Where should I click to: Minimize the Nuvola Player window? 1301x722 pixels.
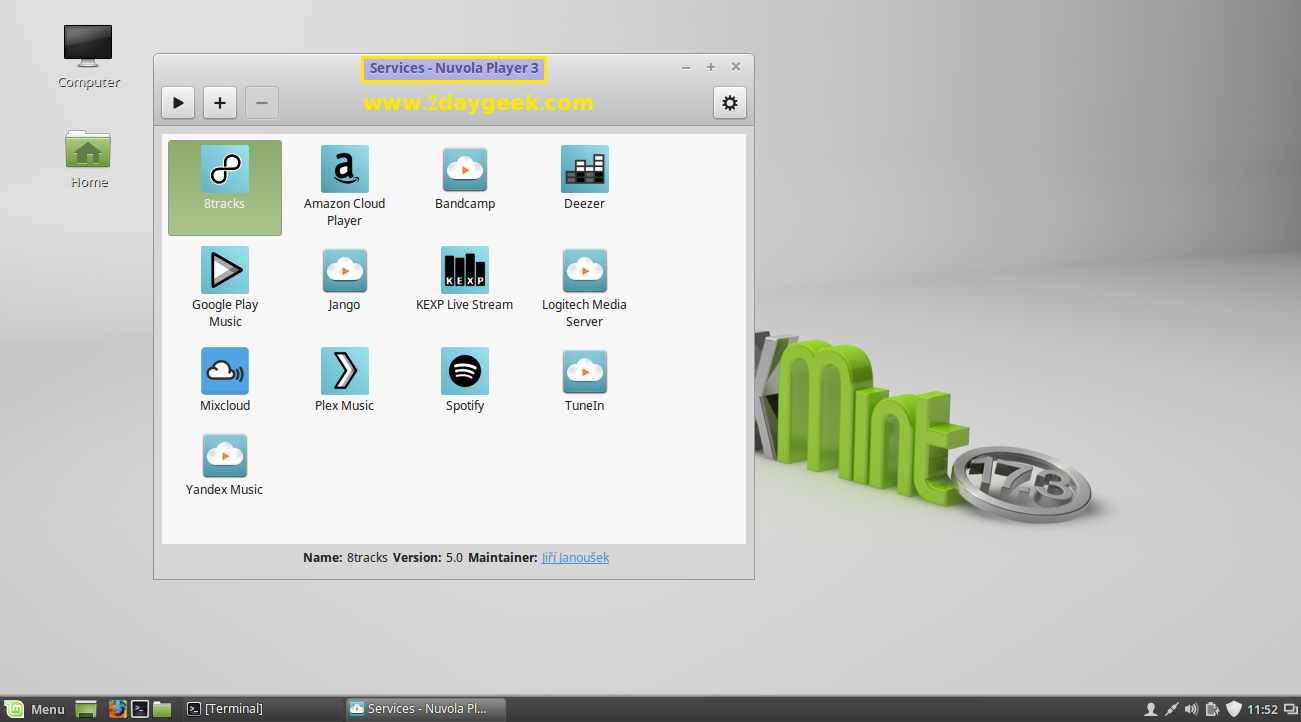[x=686, y=67]
